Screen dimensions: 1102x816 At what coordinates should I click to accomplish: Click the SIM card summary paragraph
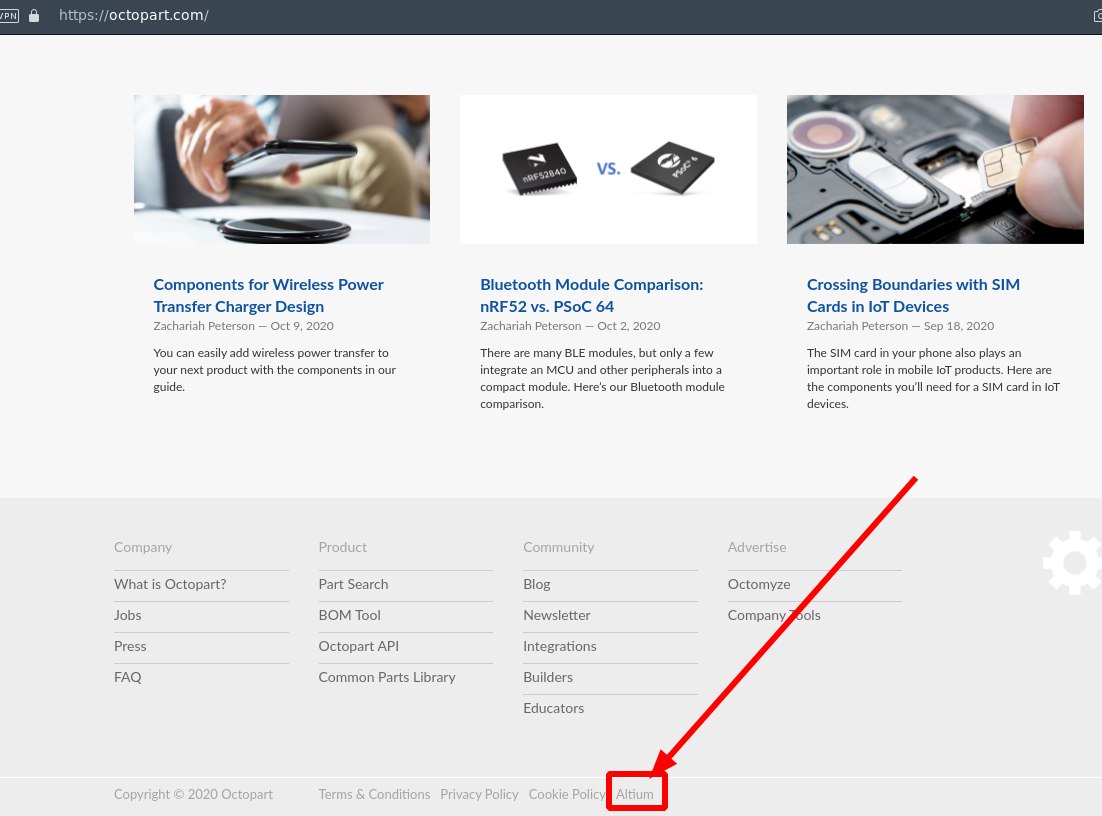pyautogui.click(x=933, y=378)
